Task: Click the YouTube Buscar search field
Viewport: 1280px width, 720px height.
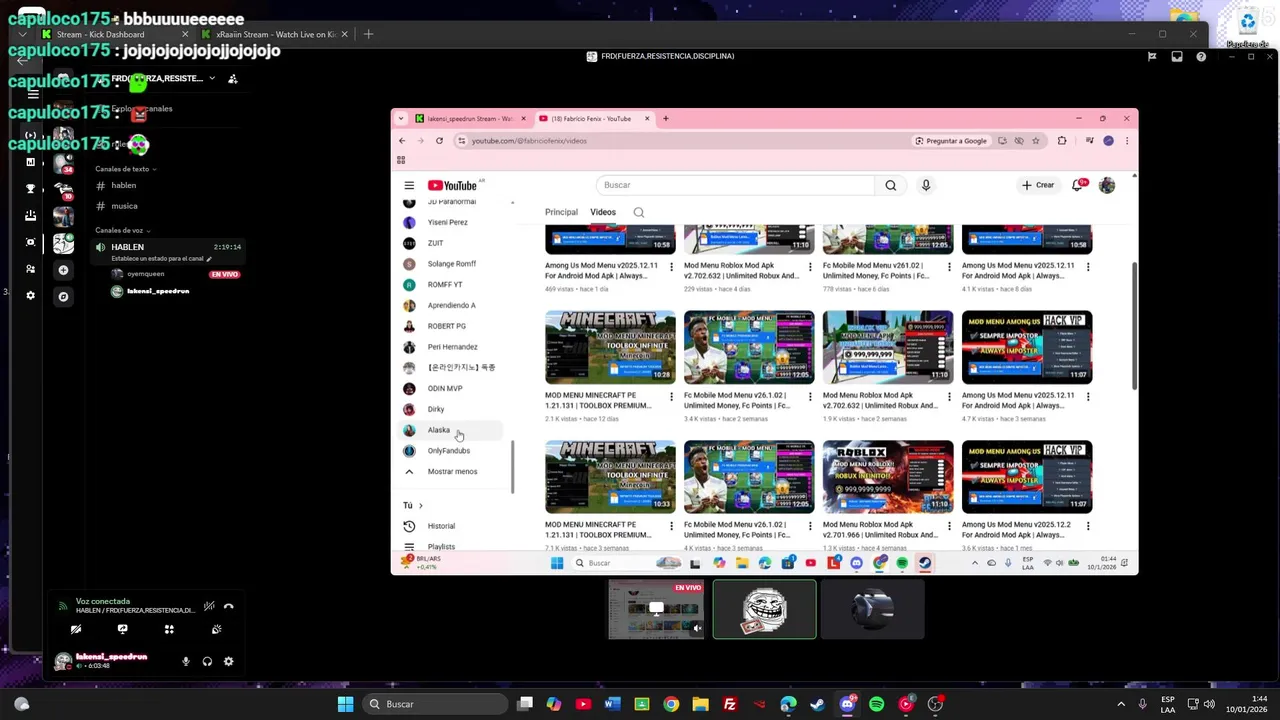Action: click(x=738, y=185)
